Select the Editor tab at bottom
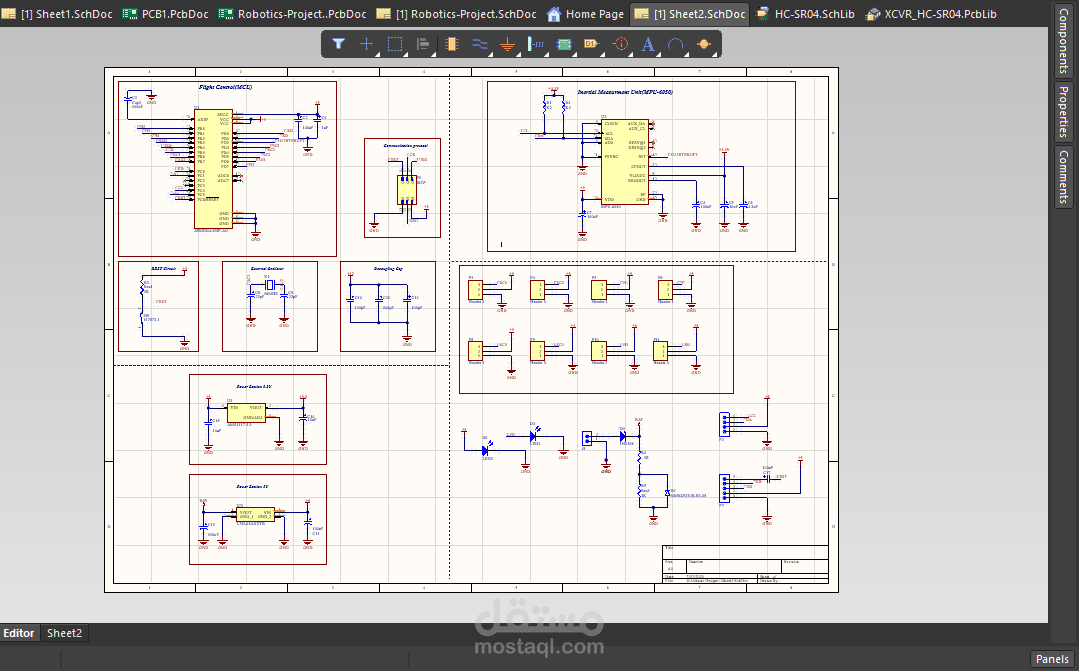Screen dimensions: 1079x671 pyautogui.click(x=19, y=633)
